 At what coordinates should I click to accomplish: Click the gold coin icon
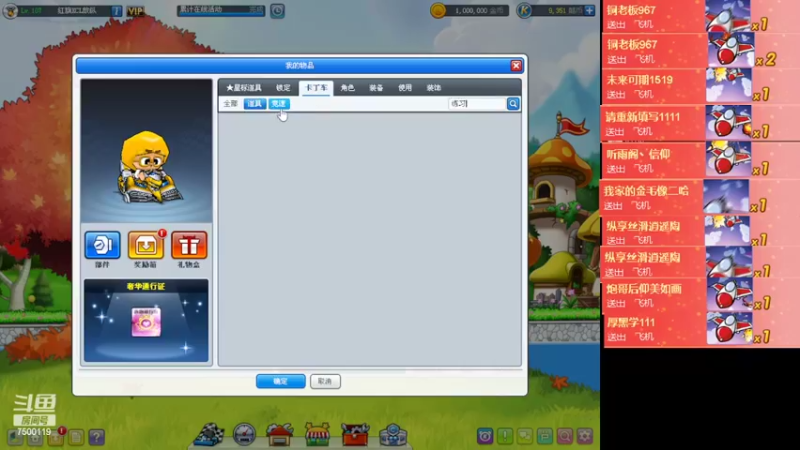438,10
